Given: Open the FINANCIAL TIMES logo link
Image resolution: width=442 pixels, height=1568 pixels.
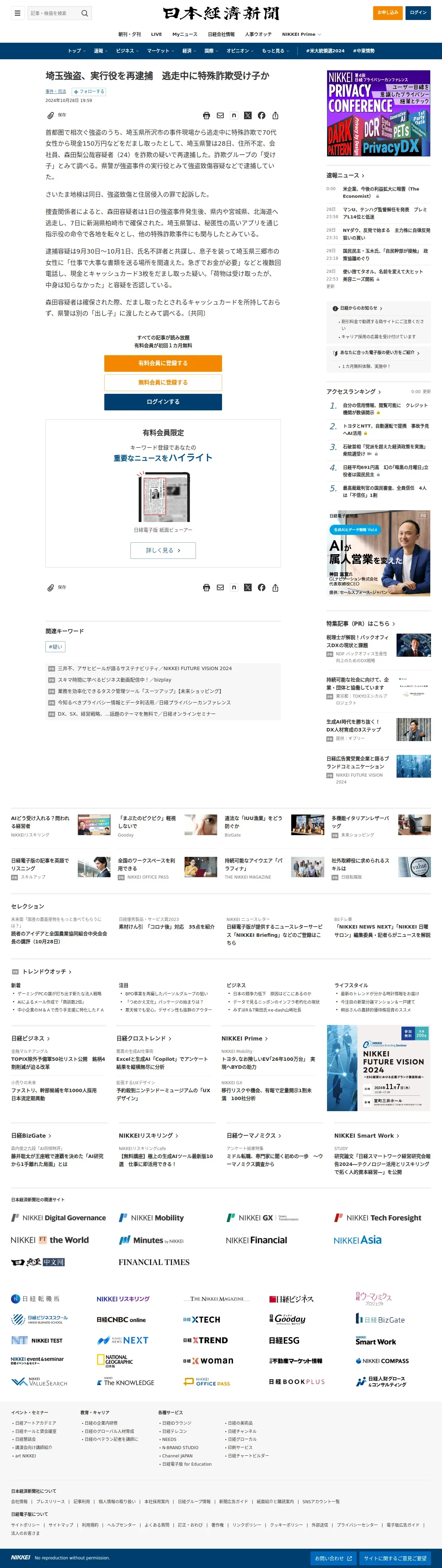Looking at the screenshot, I should (x=154, y=1262).
